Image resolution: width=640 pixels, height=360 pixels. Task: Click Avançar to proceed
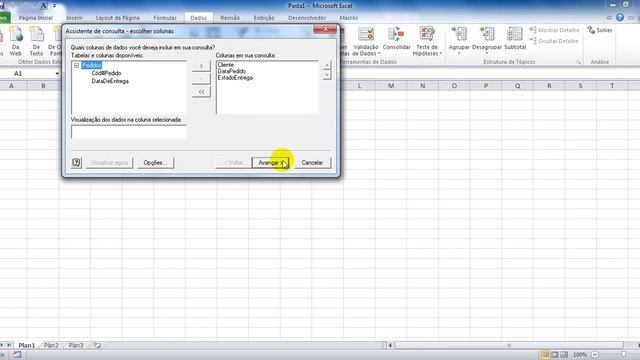coord(271,162)
